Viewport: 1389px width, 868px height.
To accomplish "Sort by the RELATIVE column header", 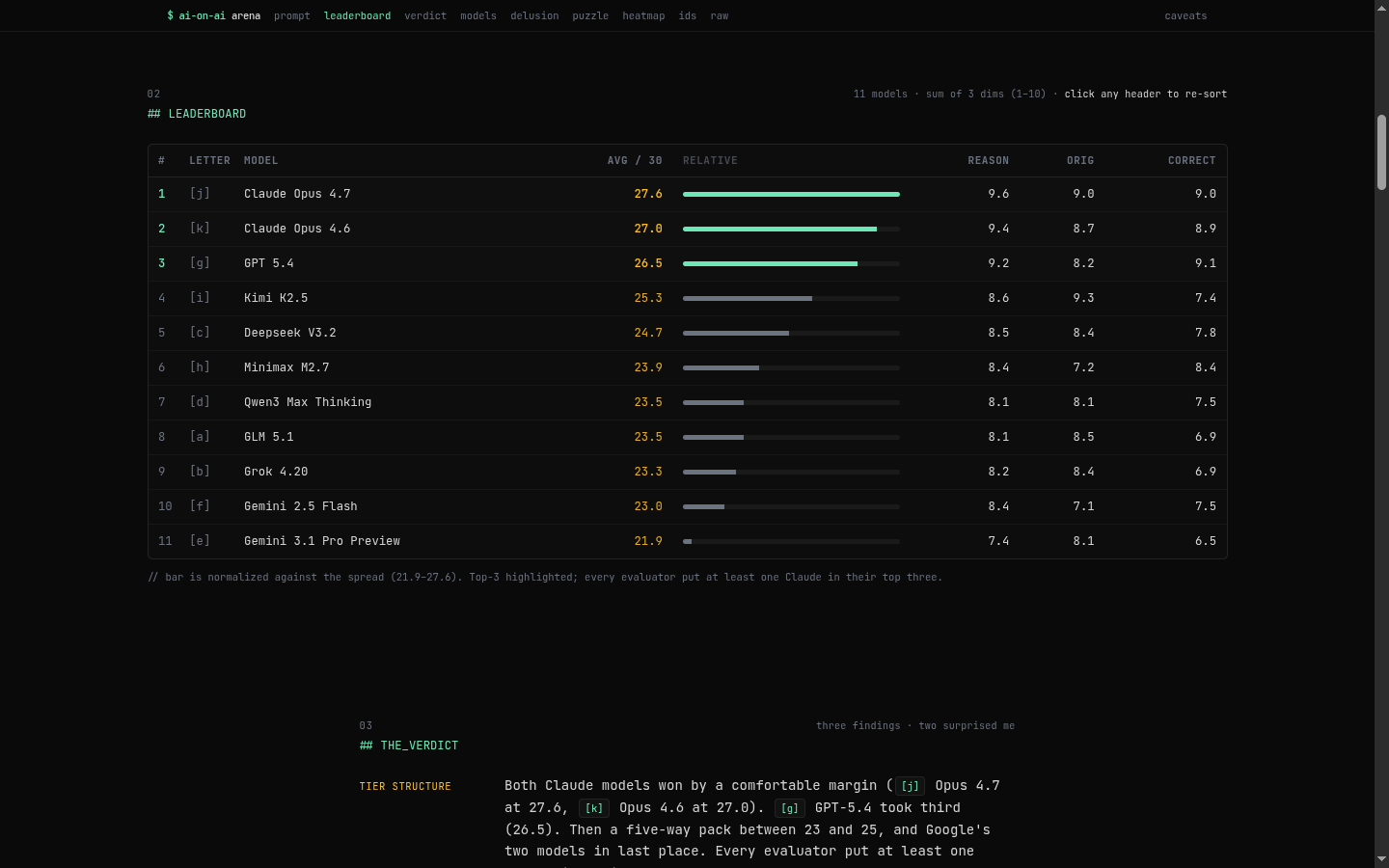I will point(710,161).
